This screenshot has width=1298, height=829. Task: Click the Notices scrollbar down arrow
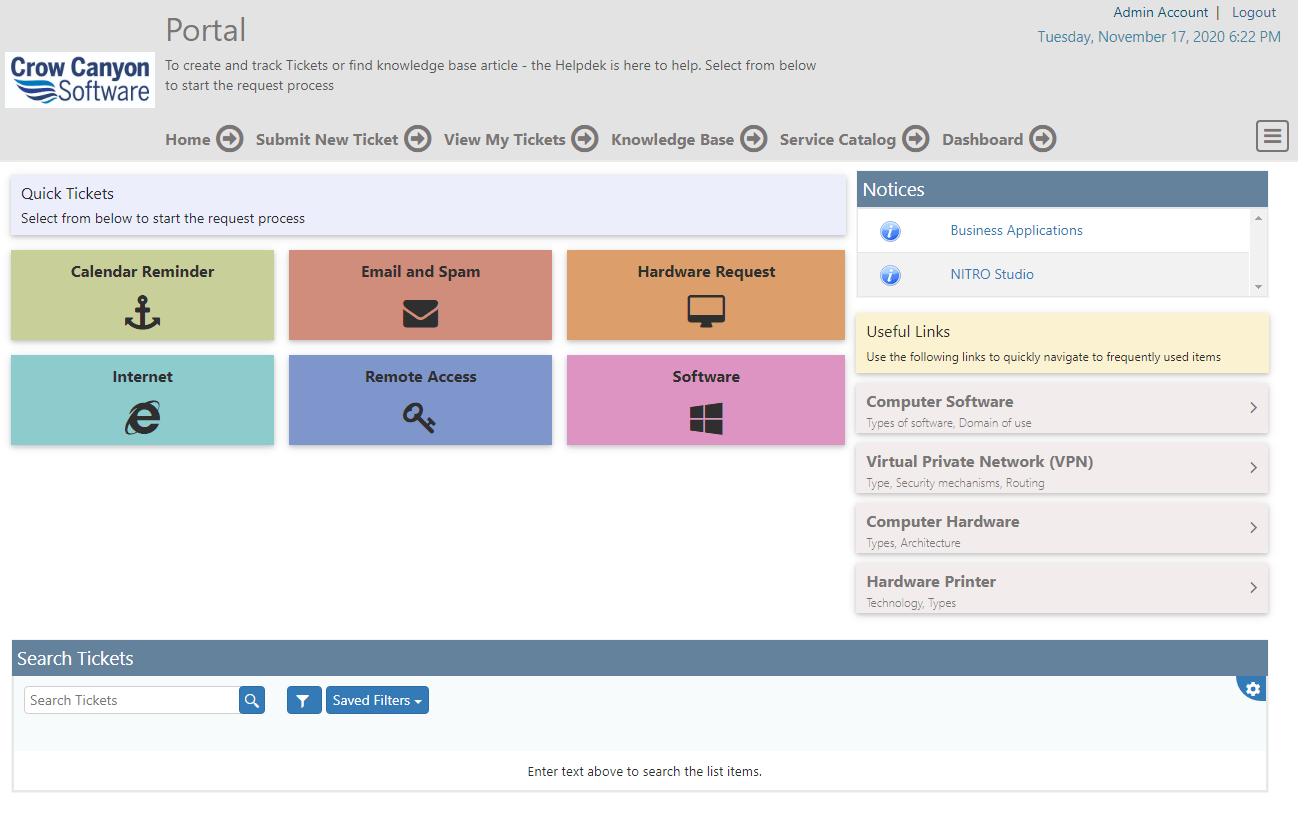[1258, 287]
